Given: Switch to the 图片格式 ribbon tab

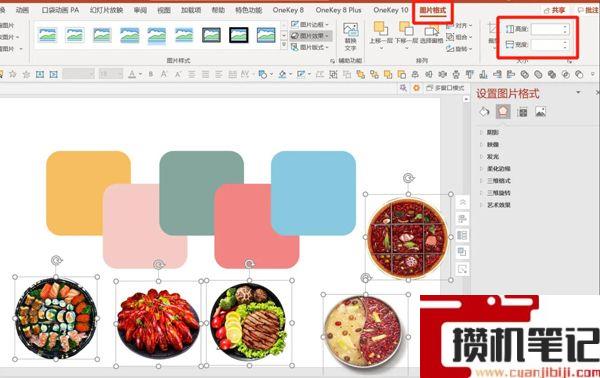Looking at the screenshot, I should click(x=433, y=10).
